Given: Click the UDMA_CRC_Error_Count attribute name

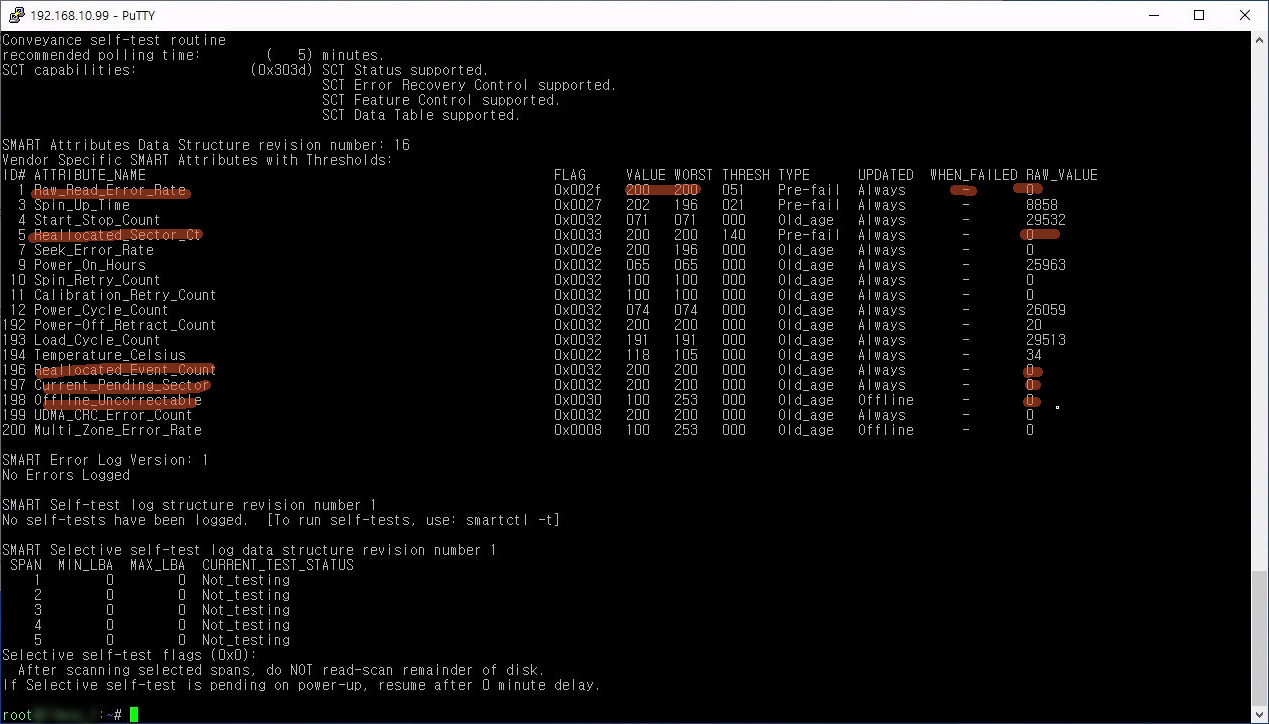Looking at the screenshot, I should click(x=113, y=415).
